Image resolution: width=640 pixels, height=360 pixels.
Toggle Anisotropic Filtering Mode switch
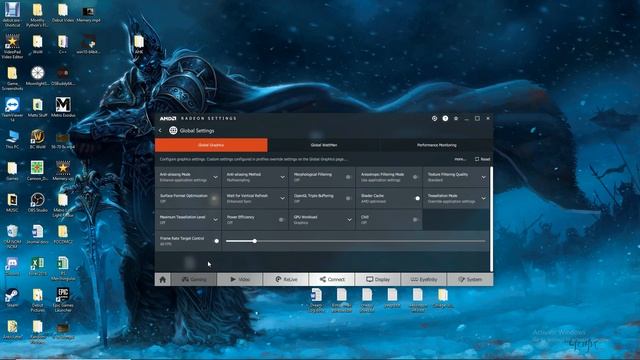[415, 177]
